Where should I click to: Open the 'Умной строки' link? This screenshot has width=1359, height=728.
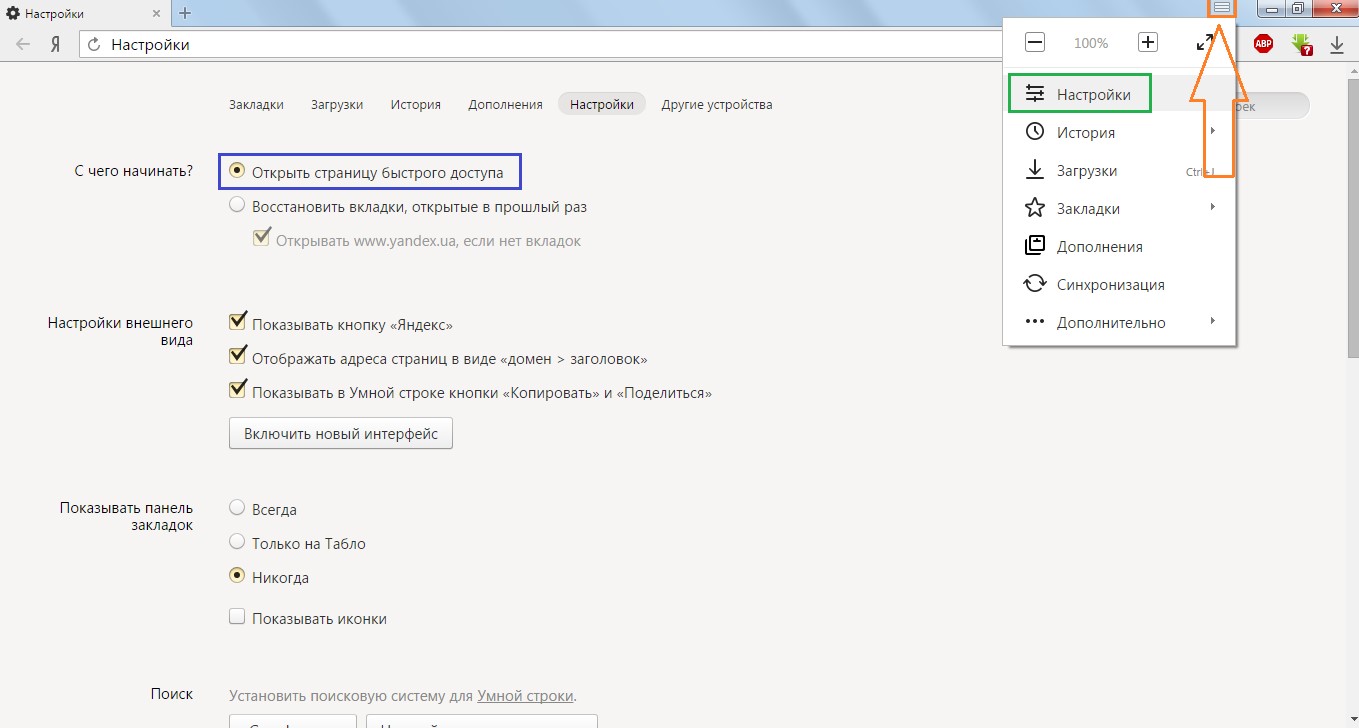[x=525, y=696]
